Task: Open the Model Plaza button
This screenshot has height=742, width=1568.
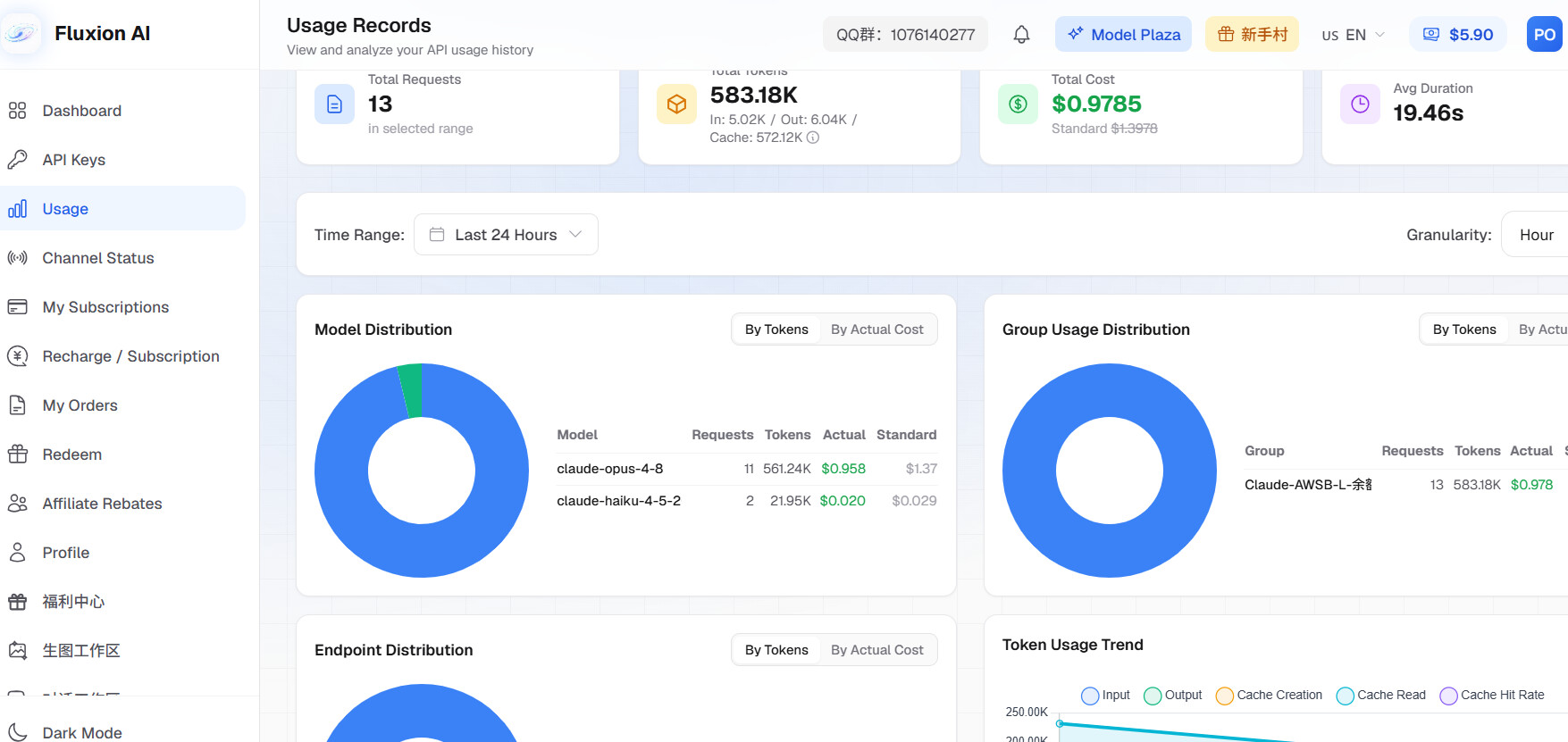Action: [1123, 35]
